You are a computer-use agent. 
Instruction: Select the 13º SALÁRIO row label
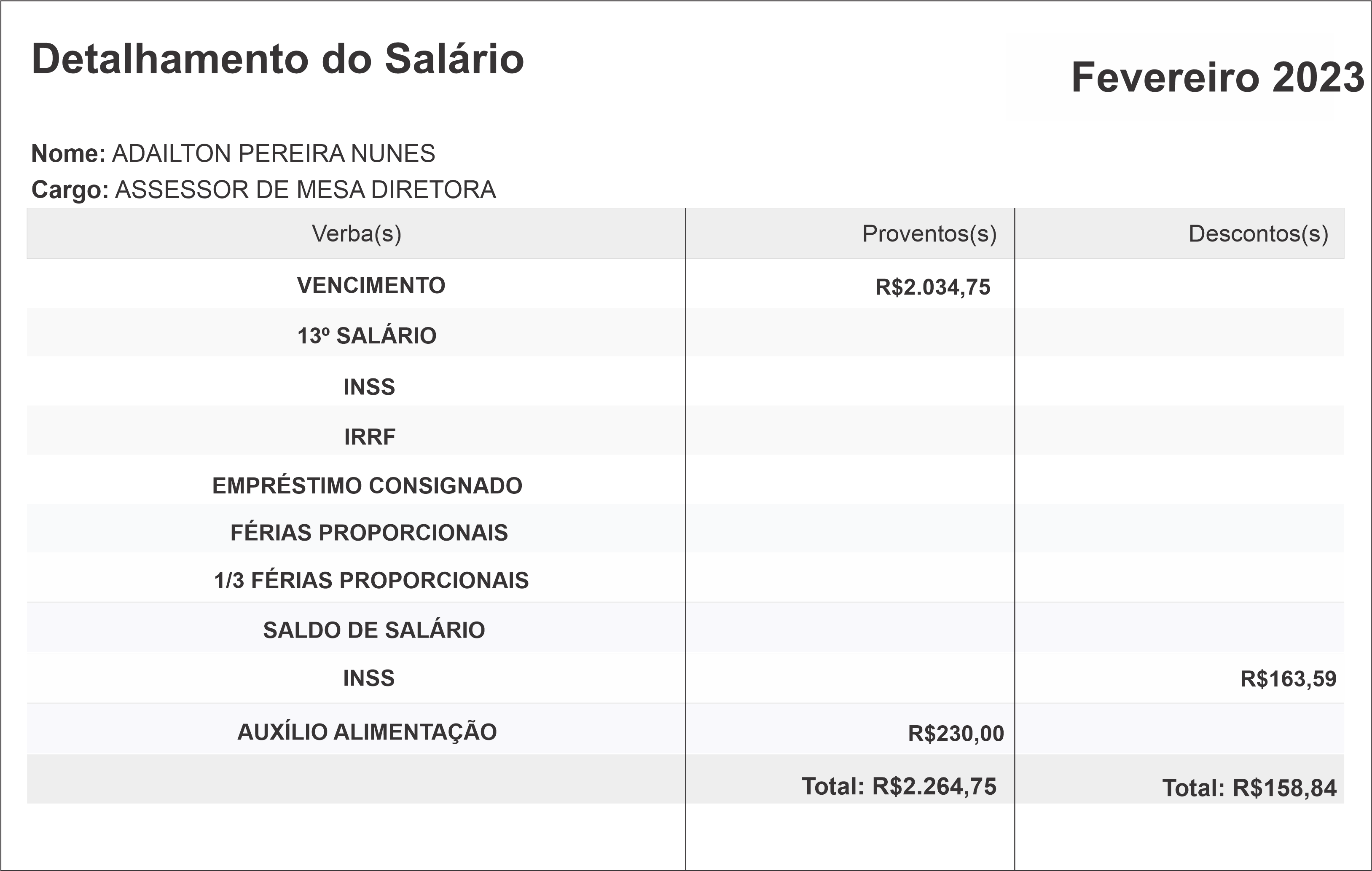[x=367, y=336]
